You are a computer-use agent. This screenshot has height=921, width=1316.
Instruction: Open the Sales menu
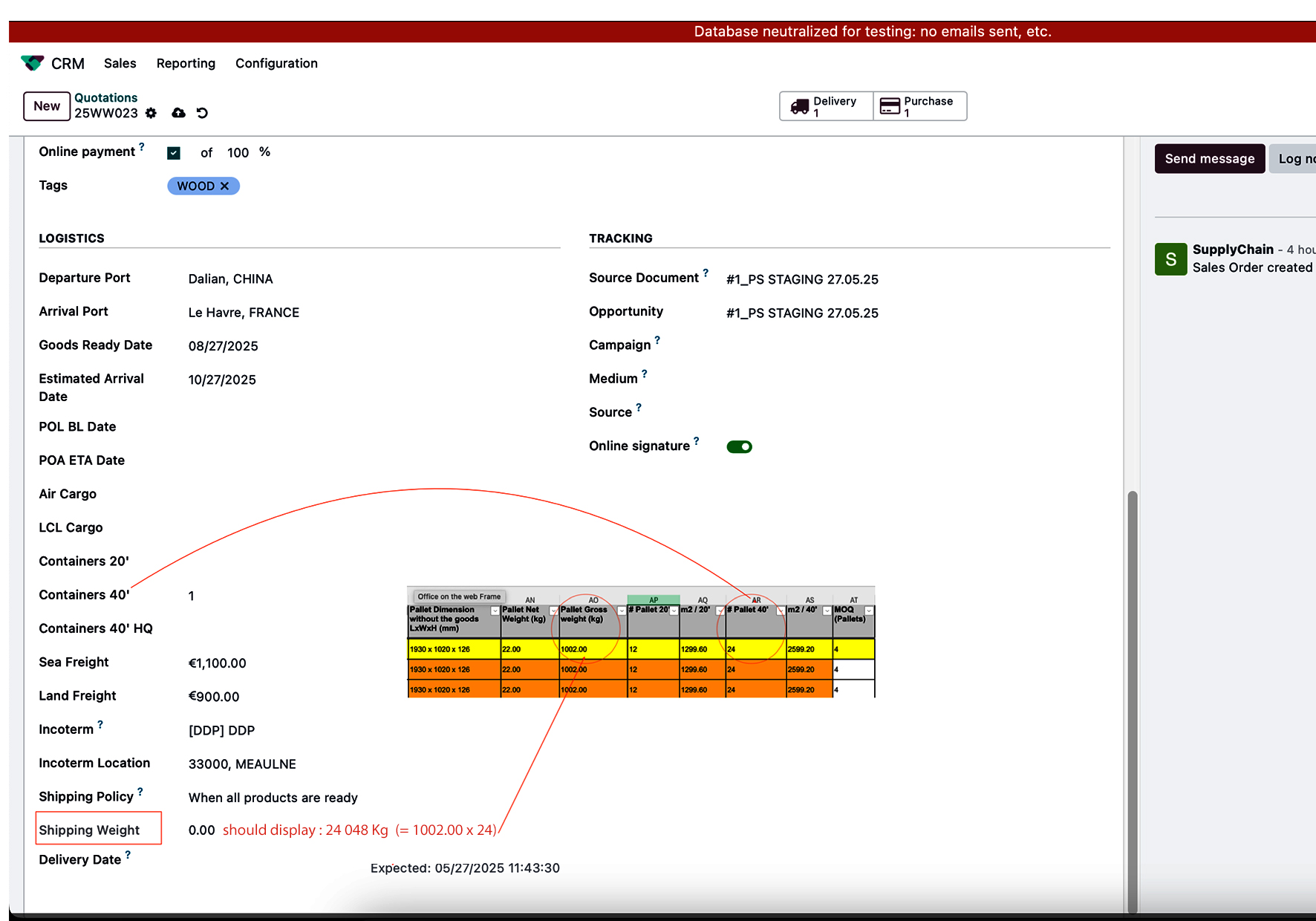[120, 63]
